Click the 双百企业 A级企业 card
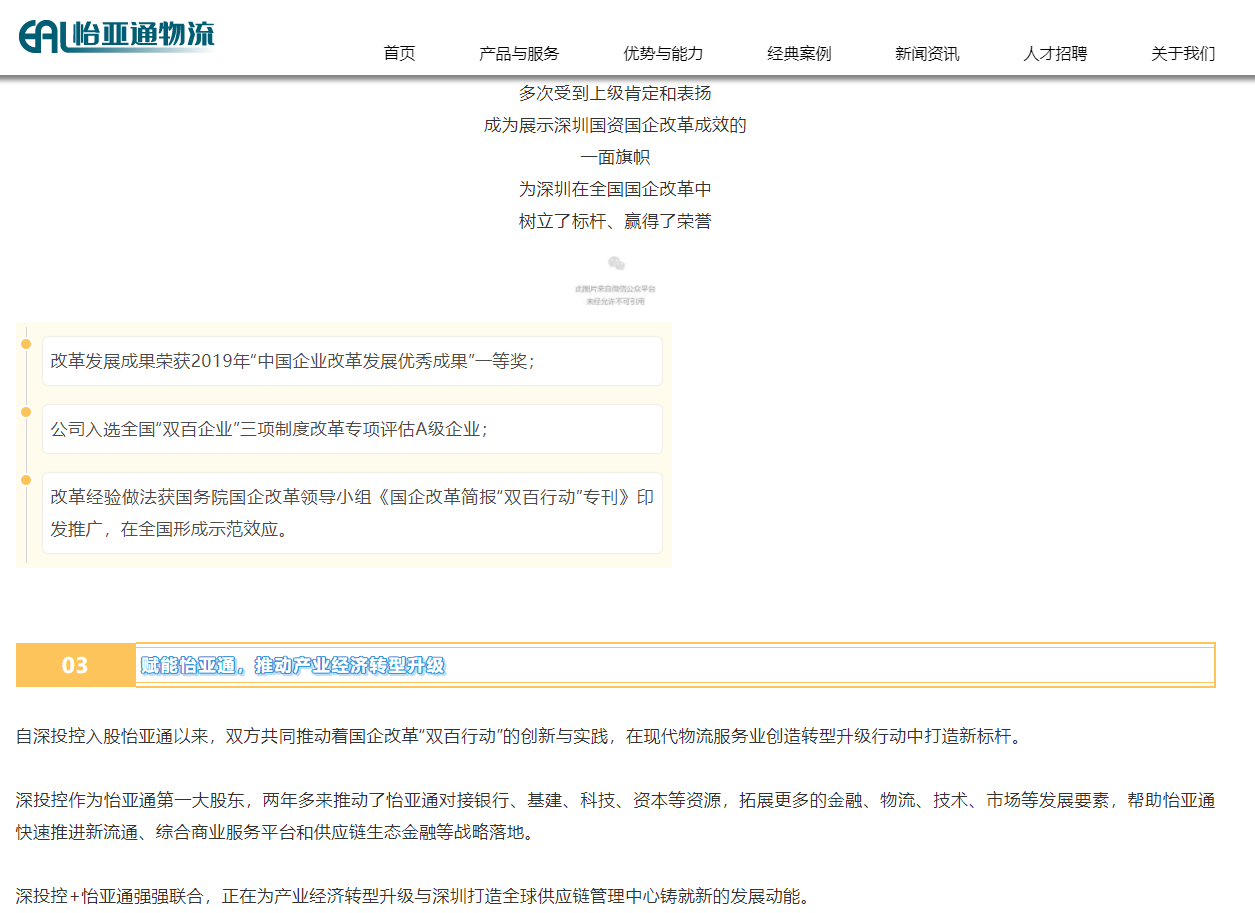The height and width of the screenshot is (913, 1255). [352, 429]
